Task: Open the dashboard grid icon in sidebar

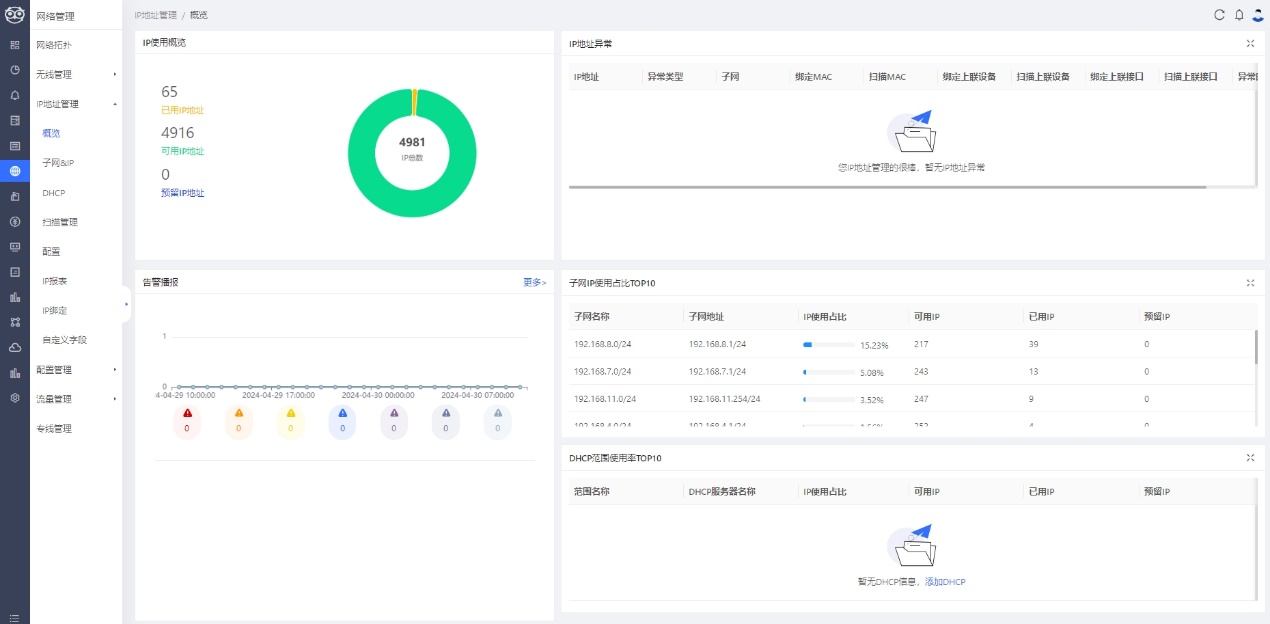Action: (15, 45)
